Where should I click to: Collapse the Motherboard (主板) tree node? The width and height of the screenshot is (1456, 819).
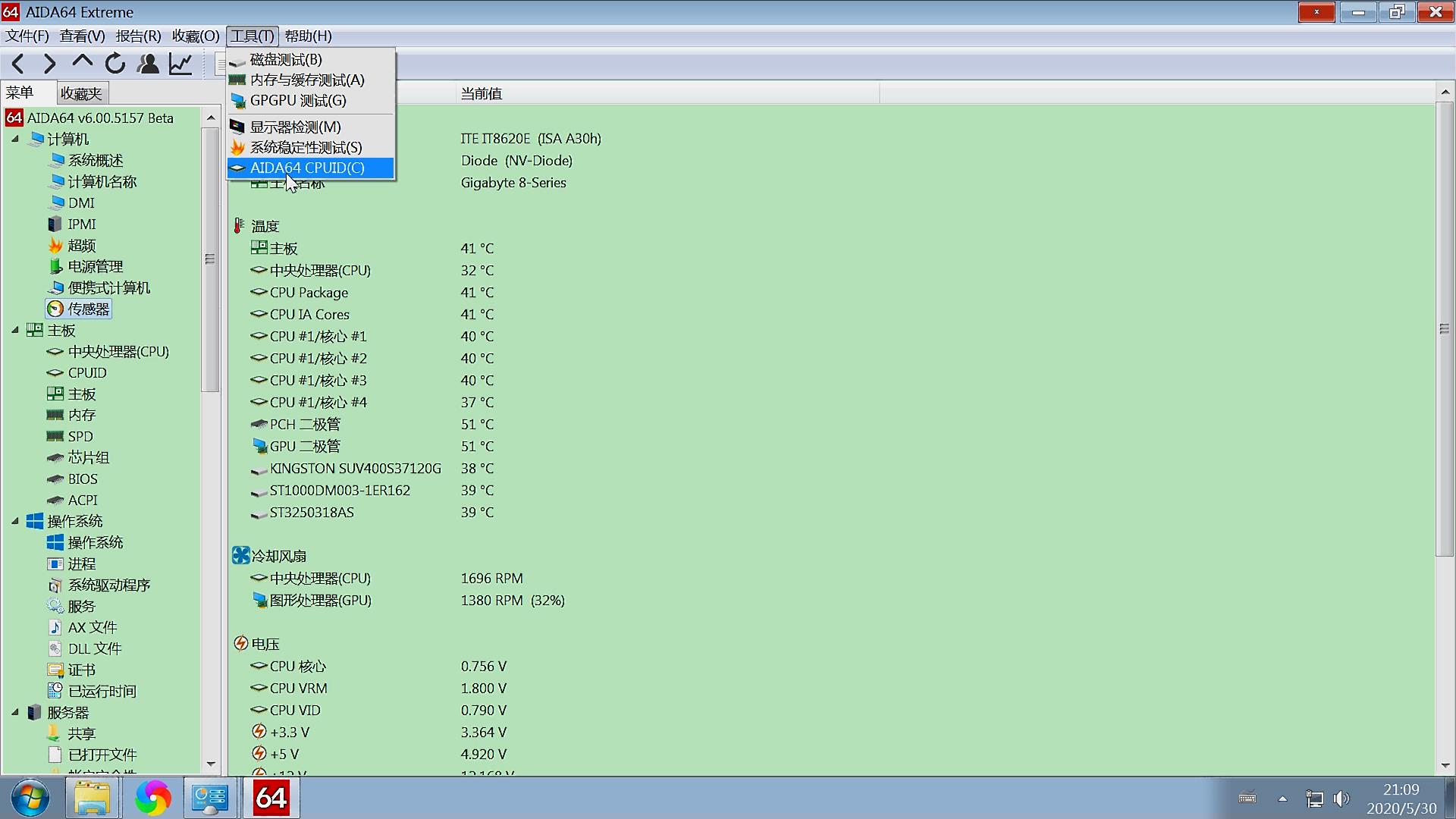[15, 330]
